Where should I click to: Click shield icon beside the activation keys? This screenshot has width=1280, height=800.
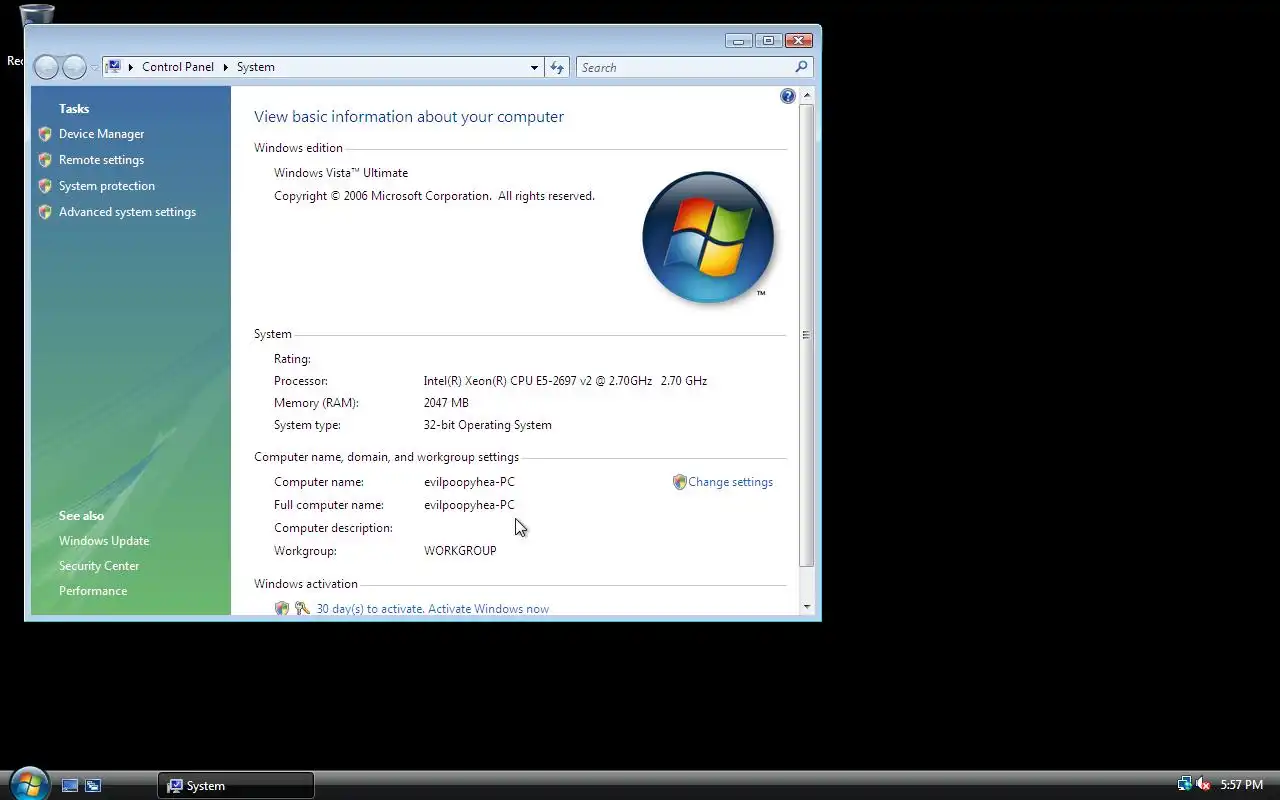click(282, 608)
